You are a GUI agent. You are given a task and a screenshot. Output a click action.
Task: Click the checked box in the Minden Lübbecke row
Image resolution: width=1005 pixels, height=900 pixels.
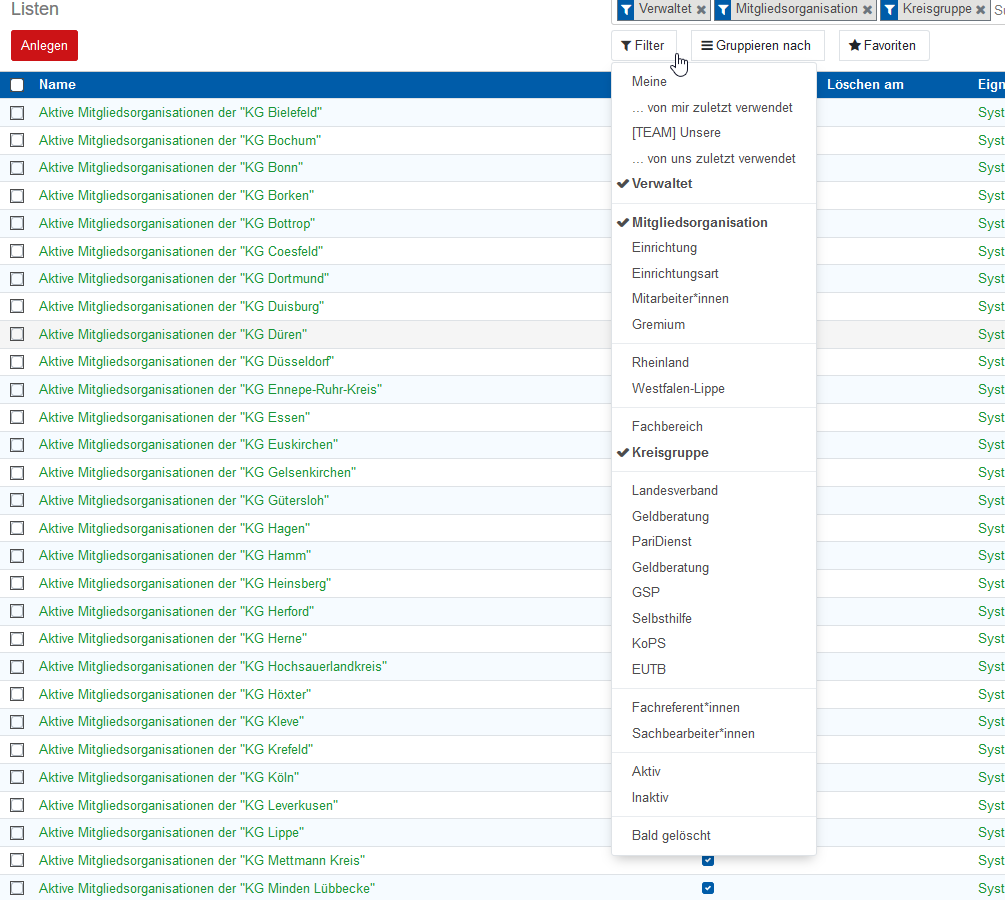tap(708, 888)
